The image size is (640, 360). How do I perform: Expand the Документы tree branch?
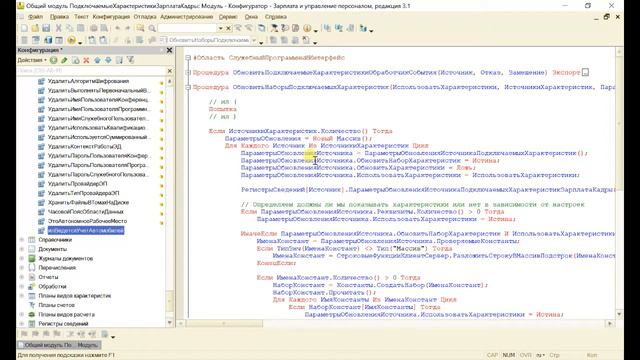click(22, 249)
